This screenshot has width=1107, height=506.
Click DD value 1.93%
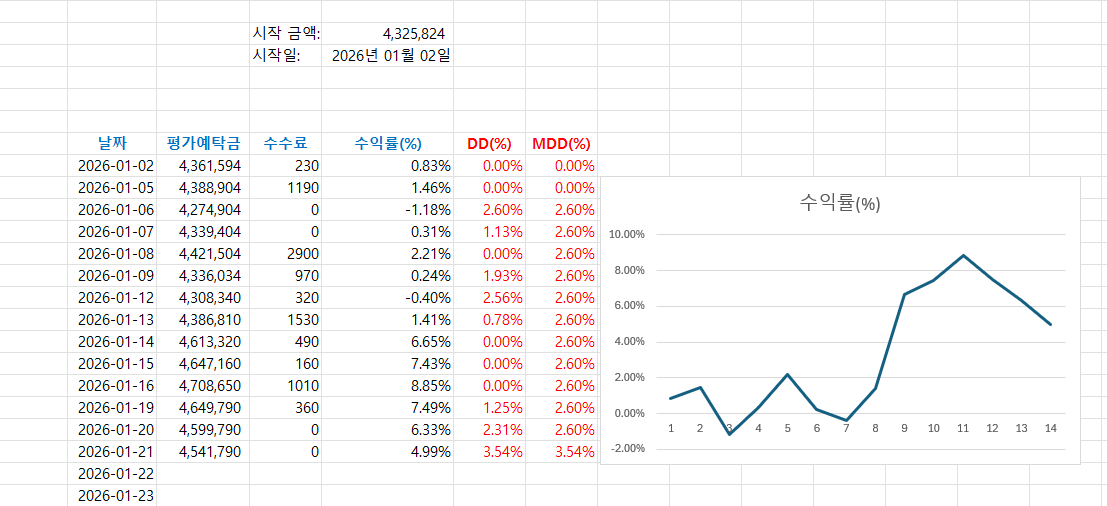(503, 275)
